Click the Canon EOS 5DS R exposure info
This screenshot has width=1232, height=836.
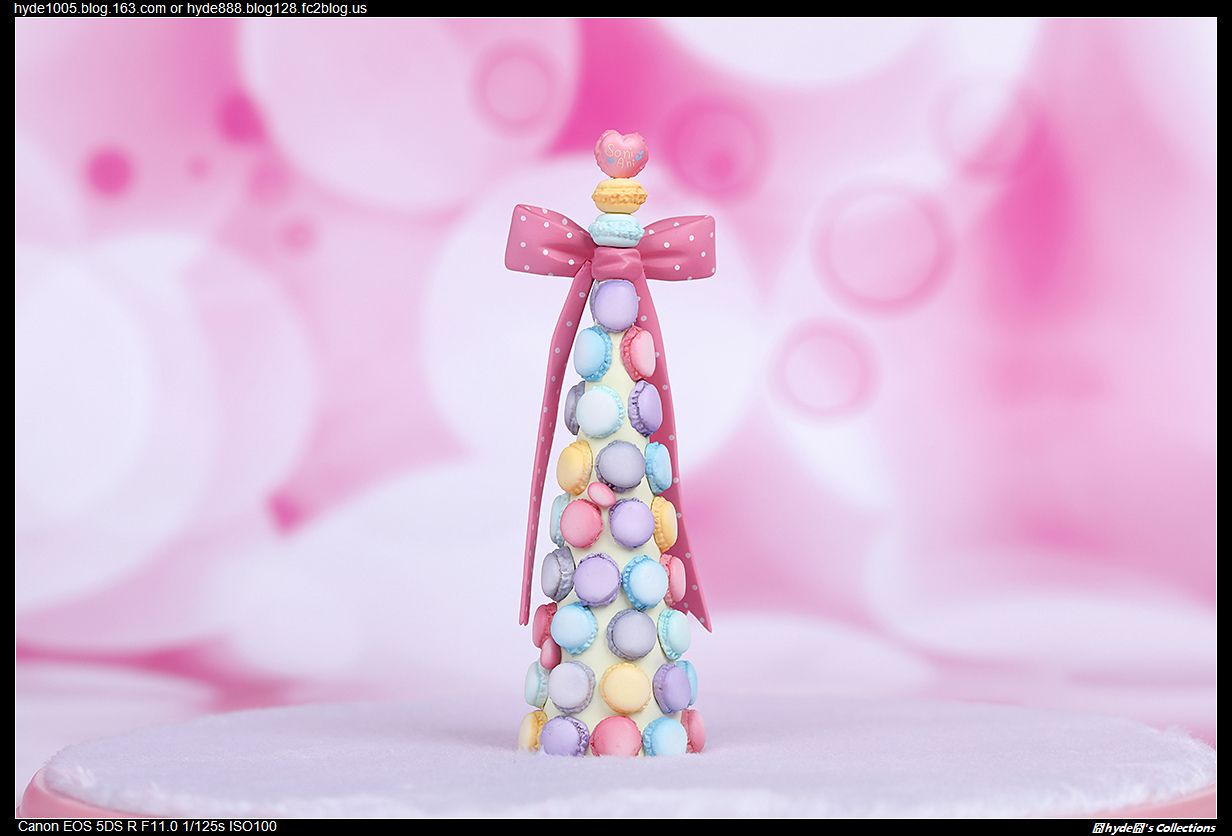(x=147, y=826)
